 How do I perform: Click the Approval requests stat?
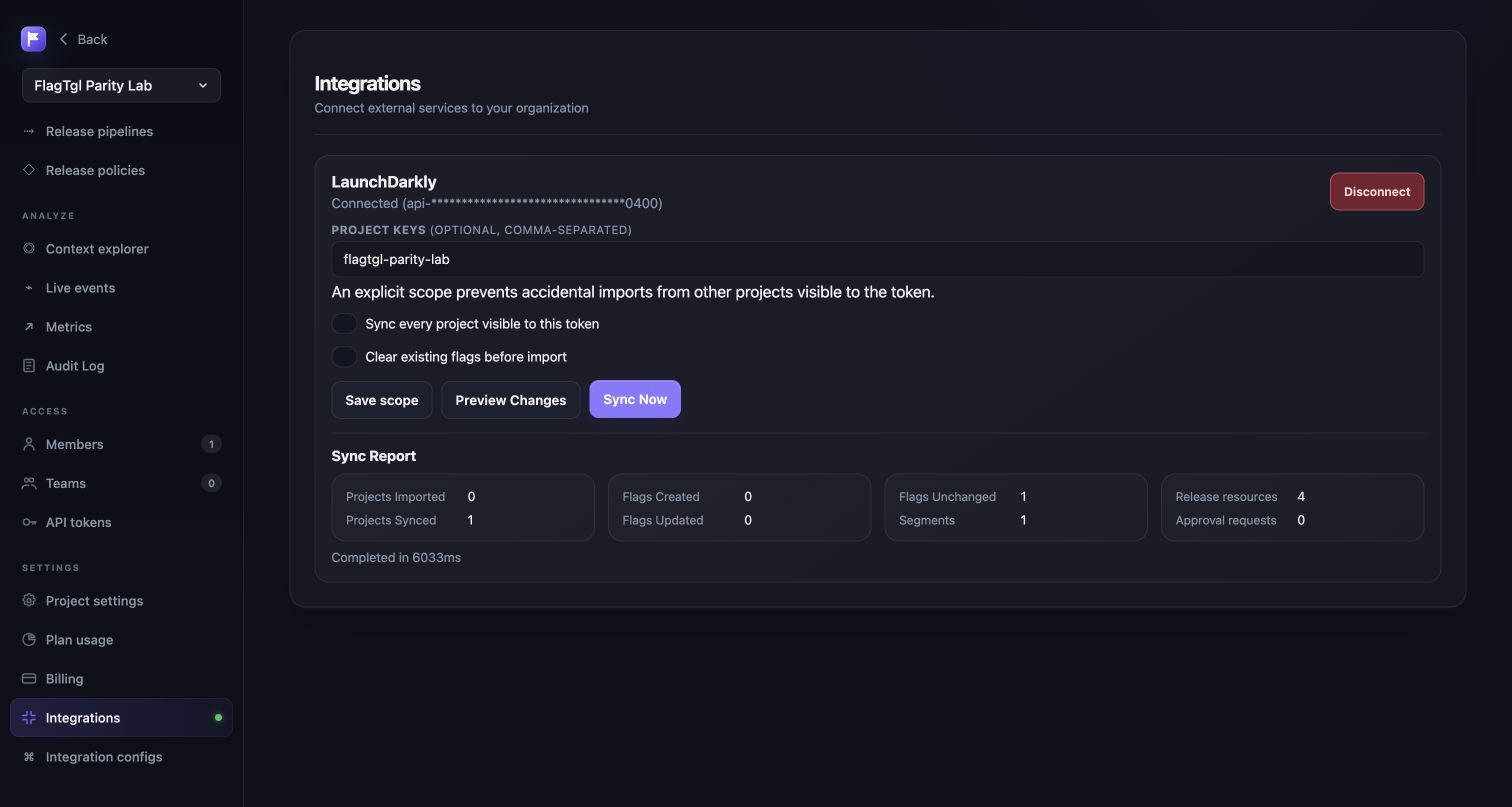[1240, 520]
